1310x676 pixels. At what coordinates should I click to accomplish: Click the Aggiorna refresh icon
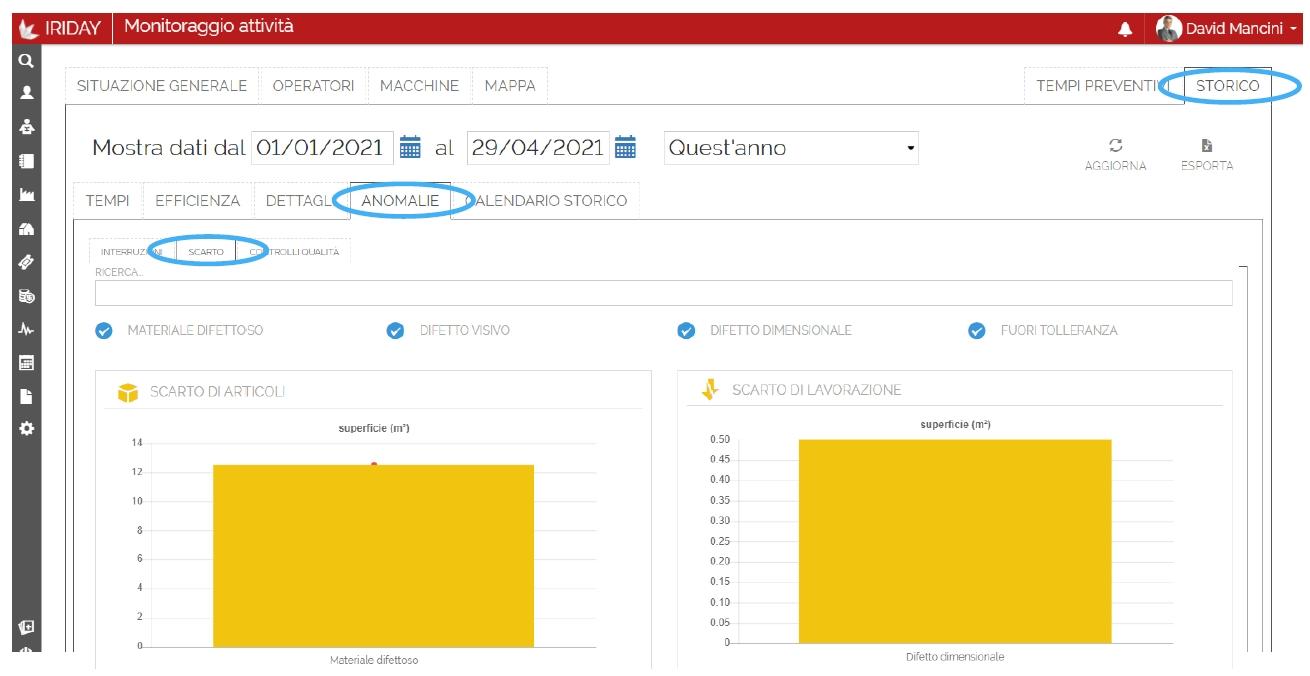pyautogui.click(x=1115, y=146)
